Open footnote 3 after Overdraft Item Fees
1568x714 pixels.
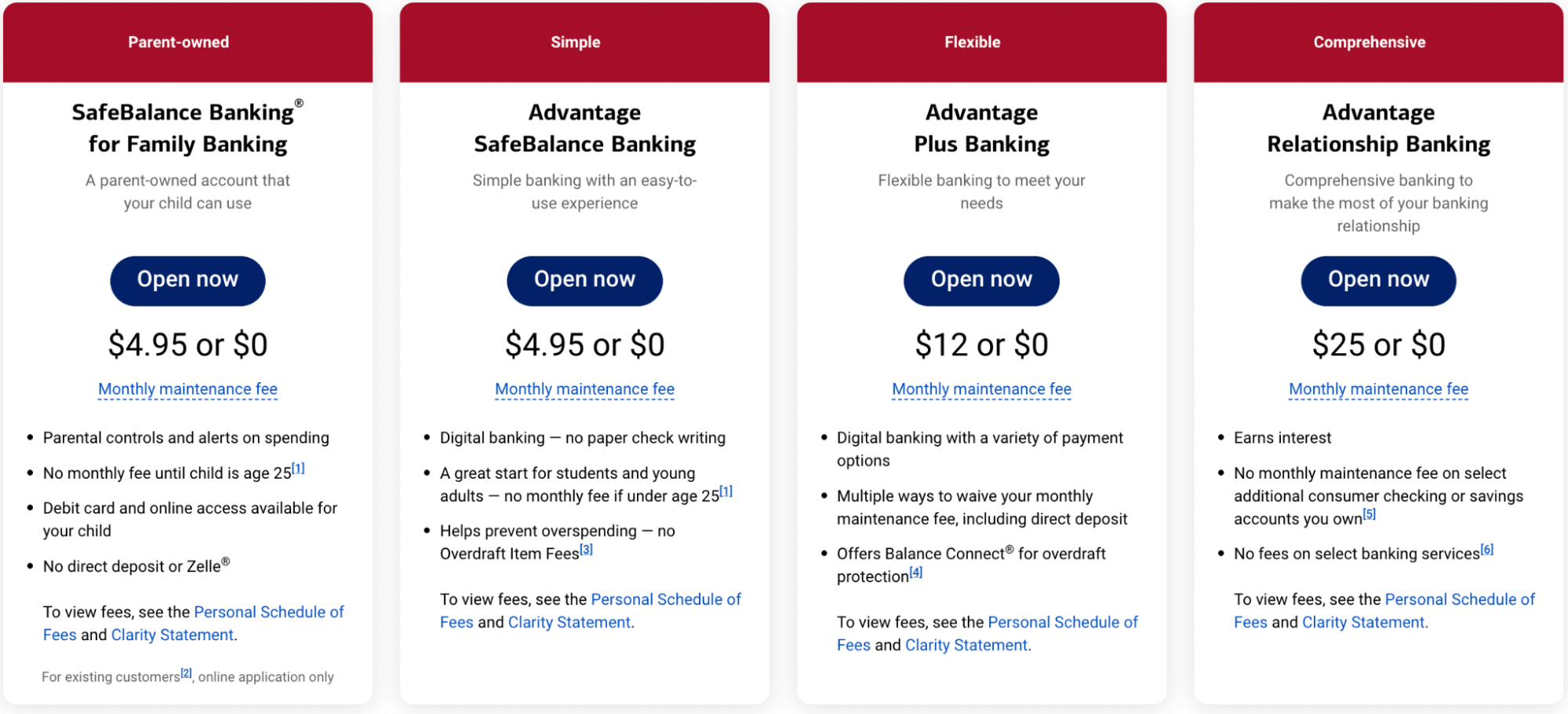586,549
